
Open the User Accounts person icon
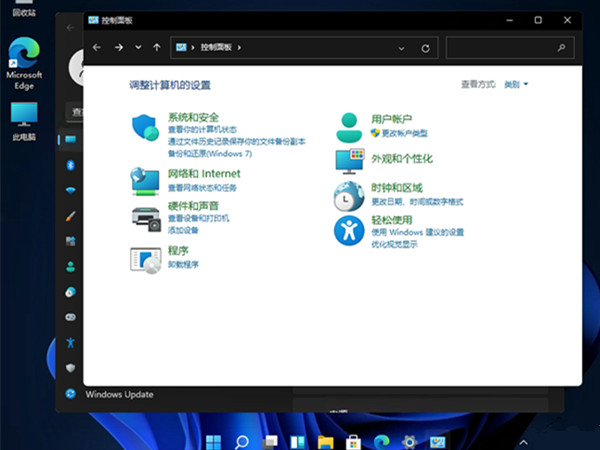click(x=348, y=127)
